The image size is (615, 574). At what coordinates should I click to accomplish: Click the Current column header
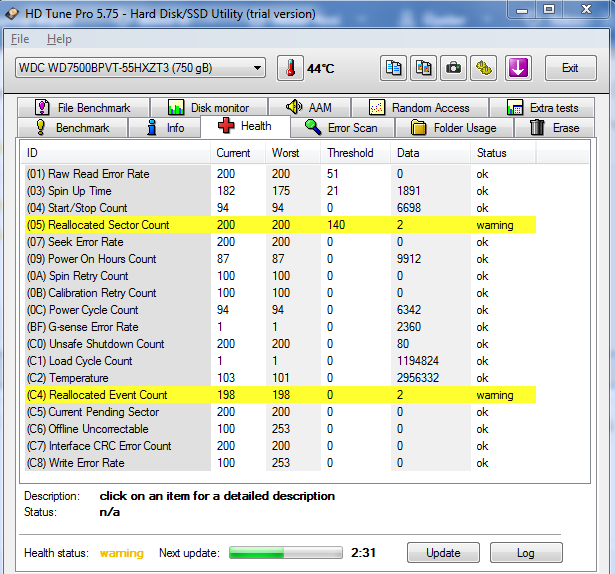pos(238,153)
